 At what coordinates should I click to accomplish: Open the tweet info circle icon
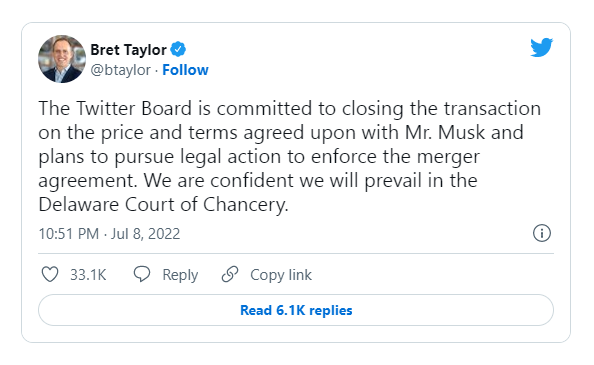(x=542, y=233)
